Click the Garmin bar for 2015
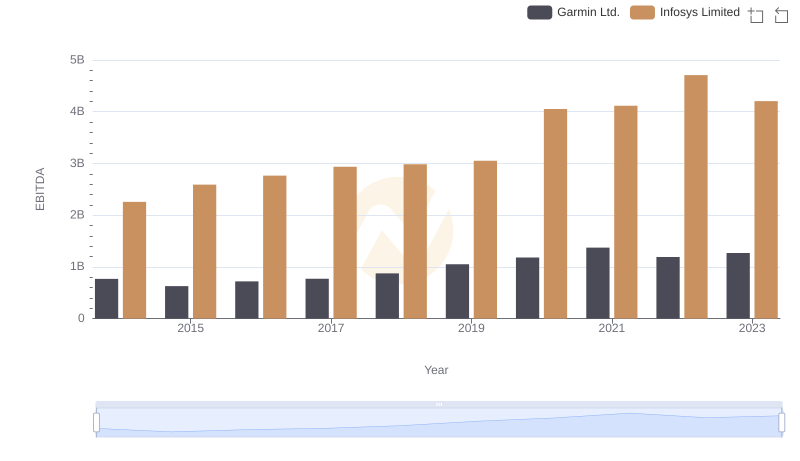800x461 pixels. coord(177,302)
